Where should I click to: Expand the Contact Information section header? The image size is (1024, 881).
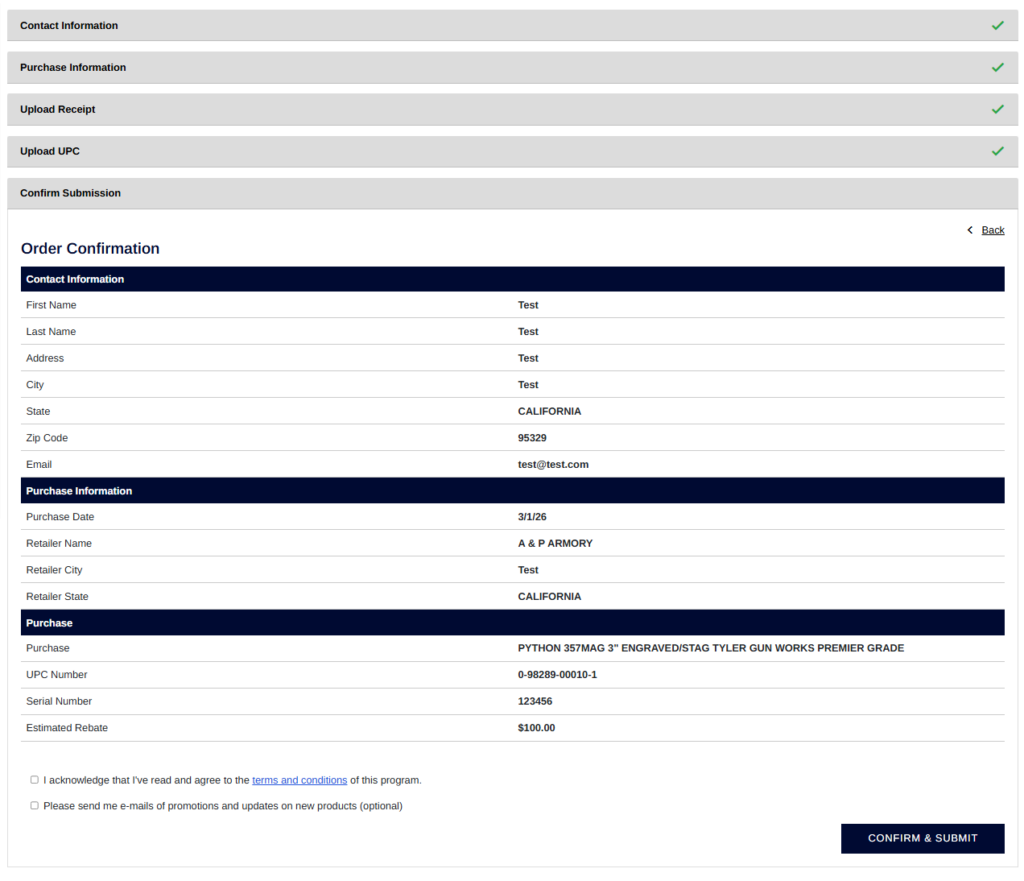pyautogui.click(x=512, y=25)
